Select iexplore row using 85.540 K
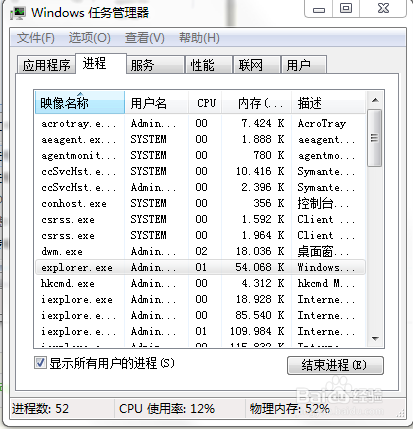 pos(200,316)
